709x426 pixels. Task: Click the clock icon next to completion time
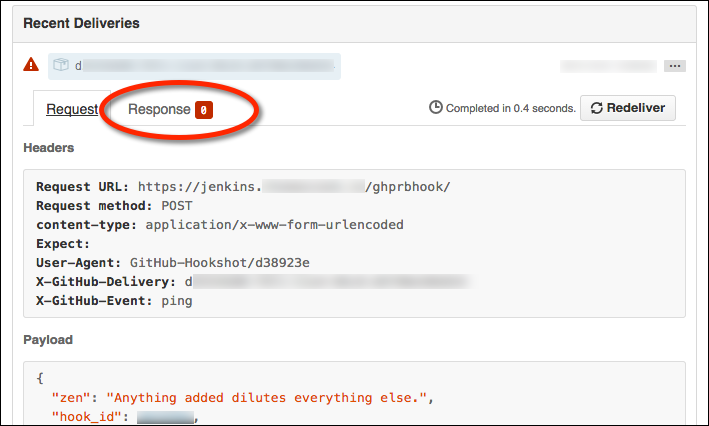435,107
